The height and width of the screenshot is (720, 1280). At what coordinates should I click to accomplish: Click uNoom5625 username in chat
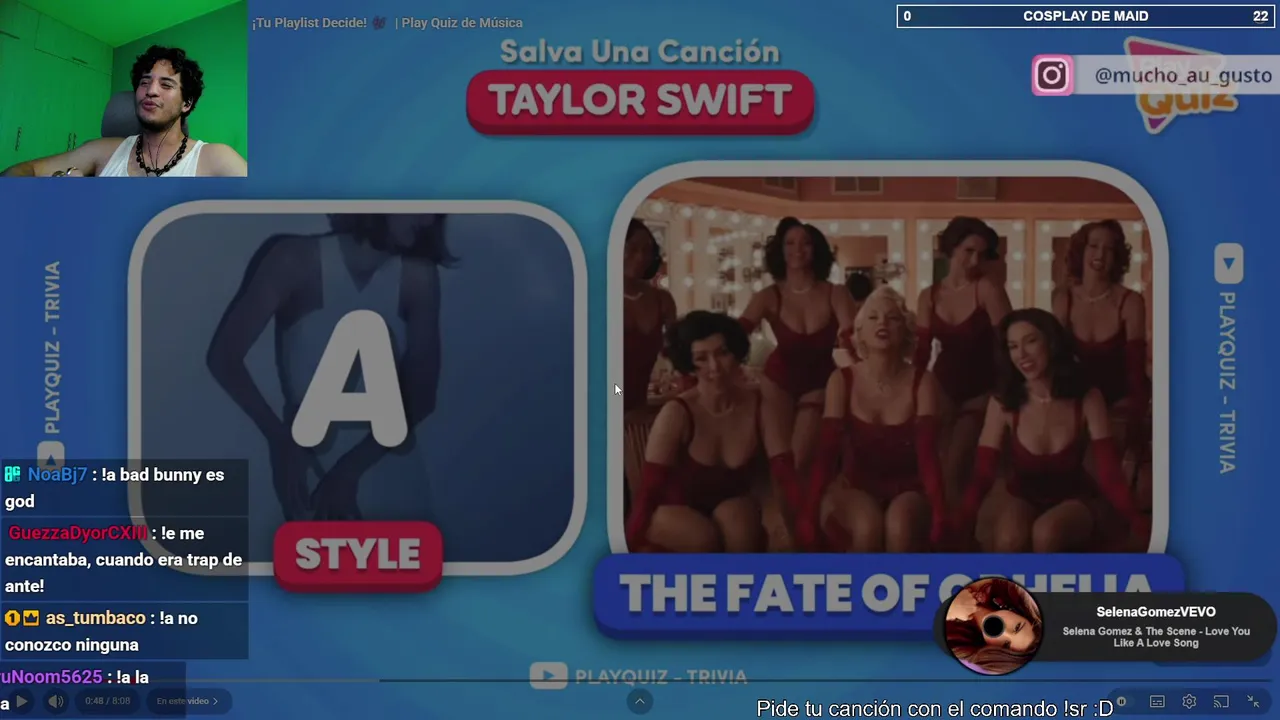click(51, 677)
